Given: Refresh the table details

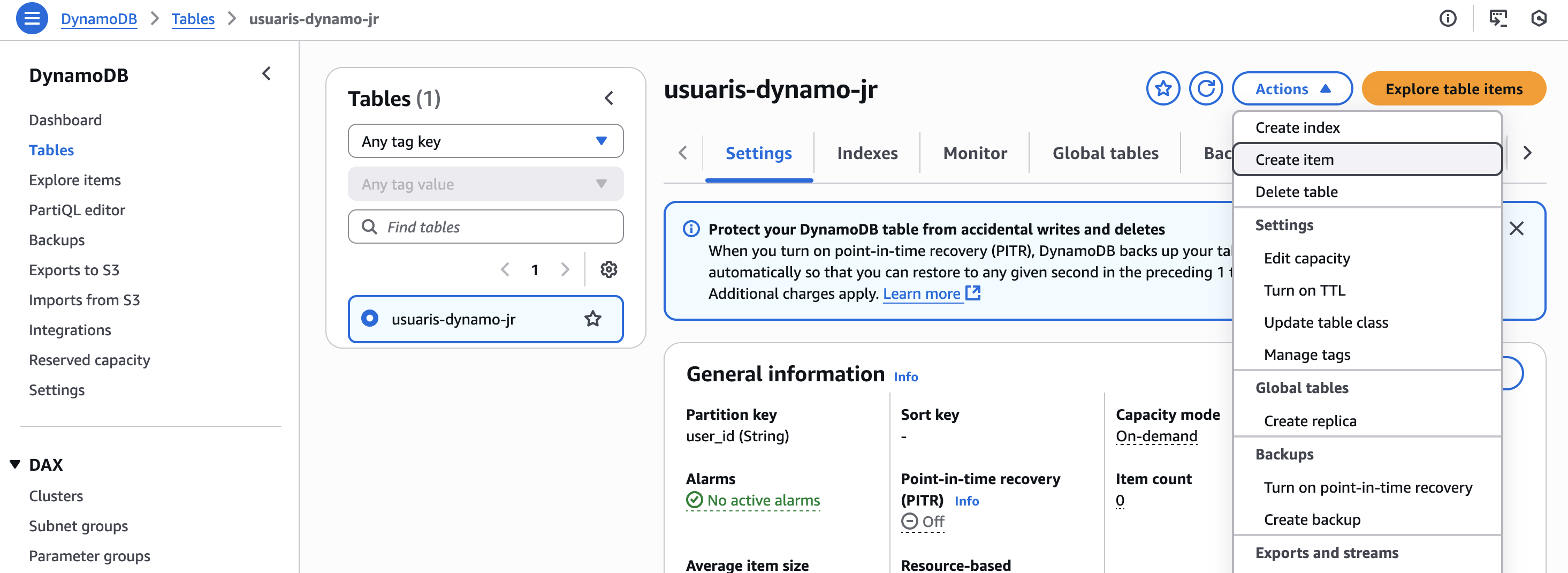Looking at the screenshot, I should coord(1205,89).
